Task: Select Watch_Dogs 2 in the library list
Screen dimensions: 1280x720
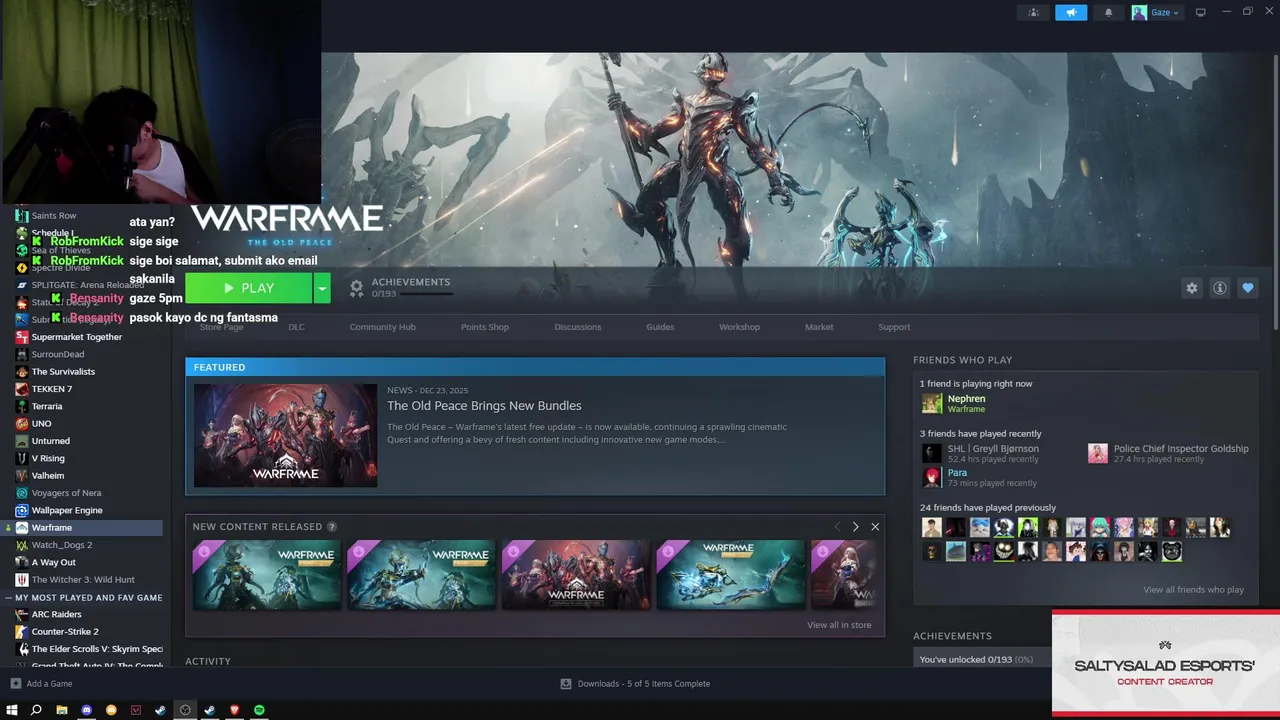Action: tap(62, 545)
